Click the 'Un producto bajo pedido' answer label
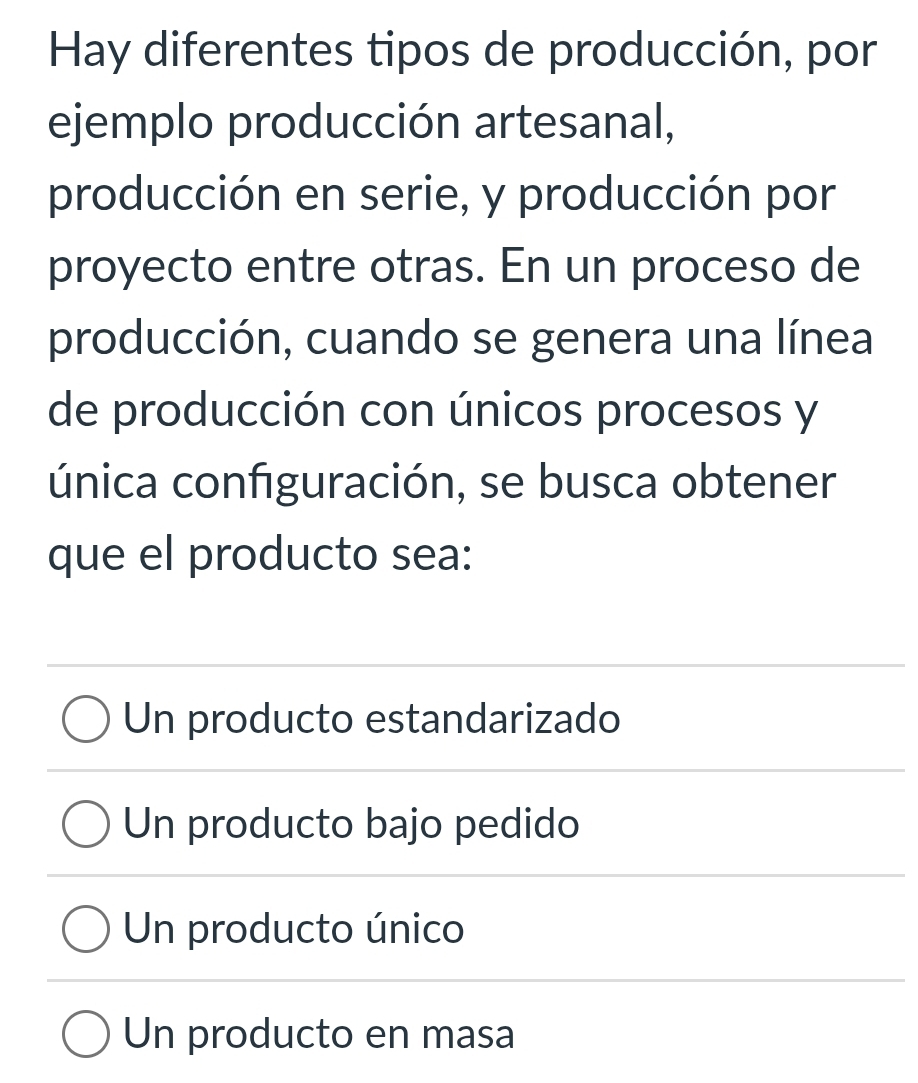This screenshot has width=918, height=1083. pyautogui.click(x=351, y=824)
